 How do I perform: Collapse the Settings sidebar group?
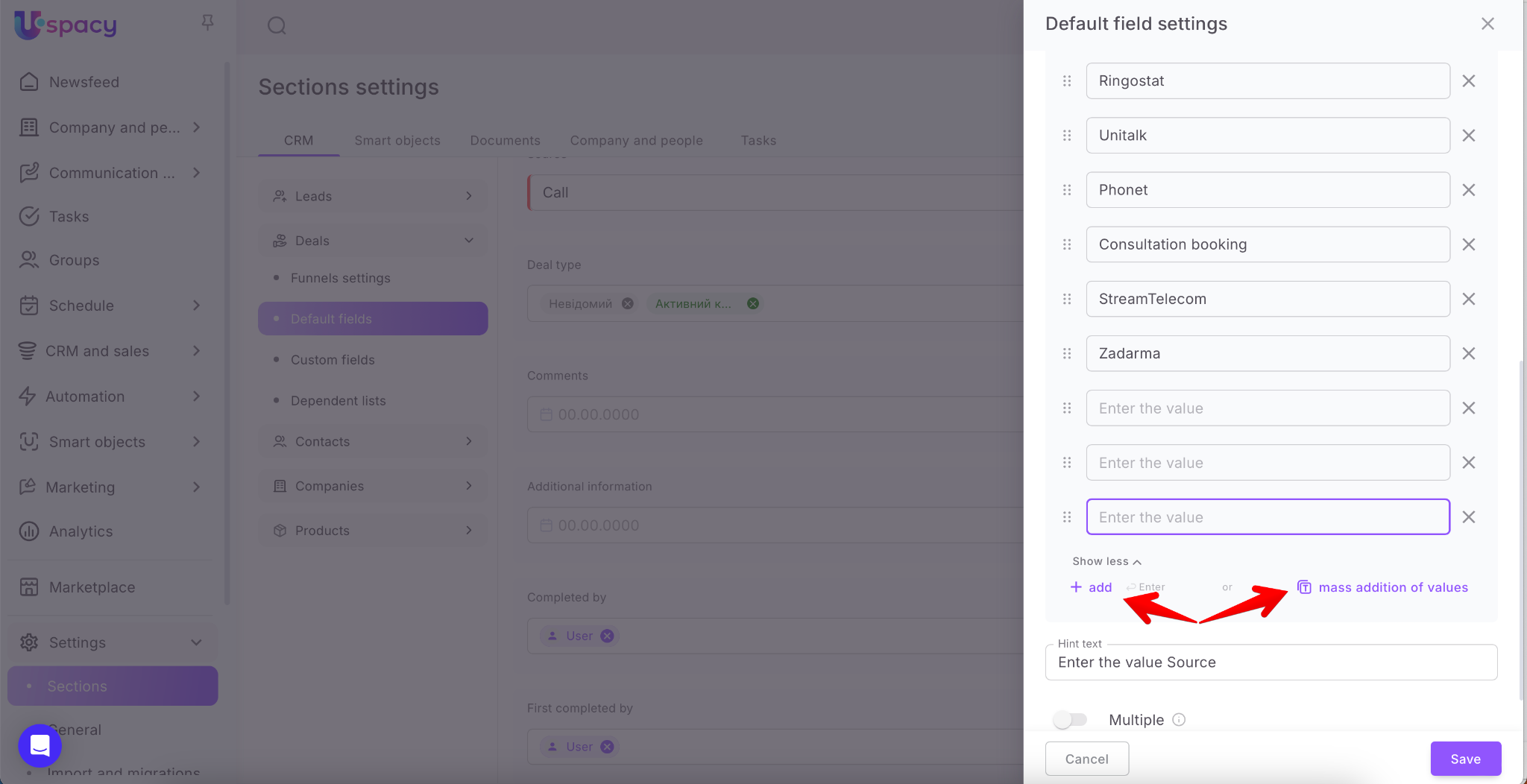(x=196, y=642)
